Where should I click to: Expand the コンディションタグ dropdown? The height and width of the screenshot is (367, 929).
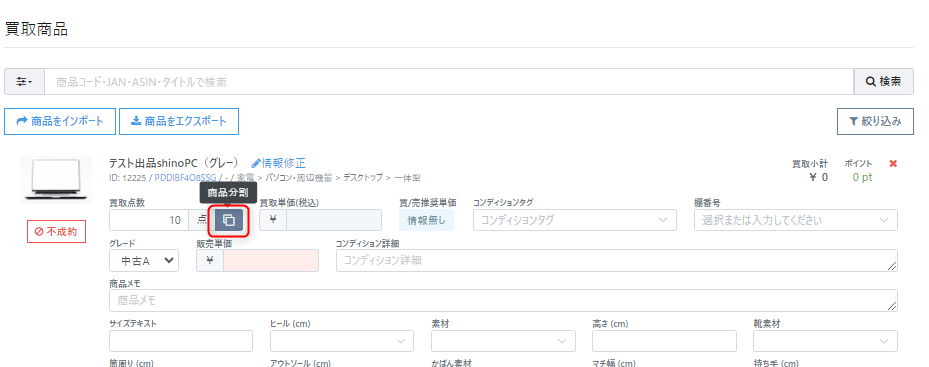pos(575,220)
